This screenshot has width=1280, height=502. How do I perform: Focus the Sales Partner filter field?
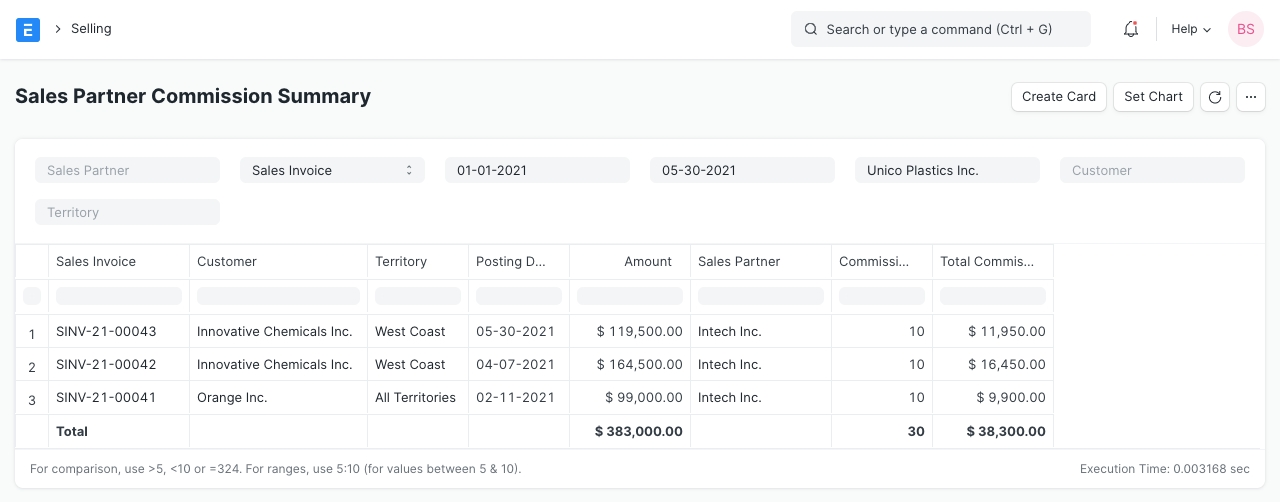pyautogui.click(x=127, y=171)
